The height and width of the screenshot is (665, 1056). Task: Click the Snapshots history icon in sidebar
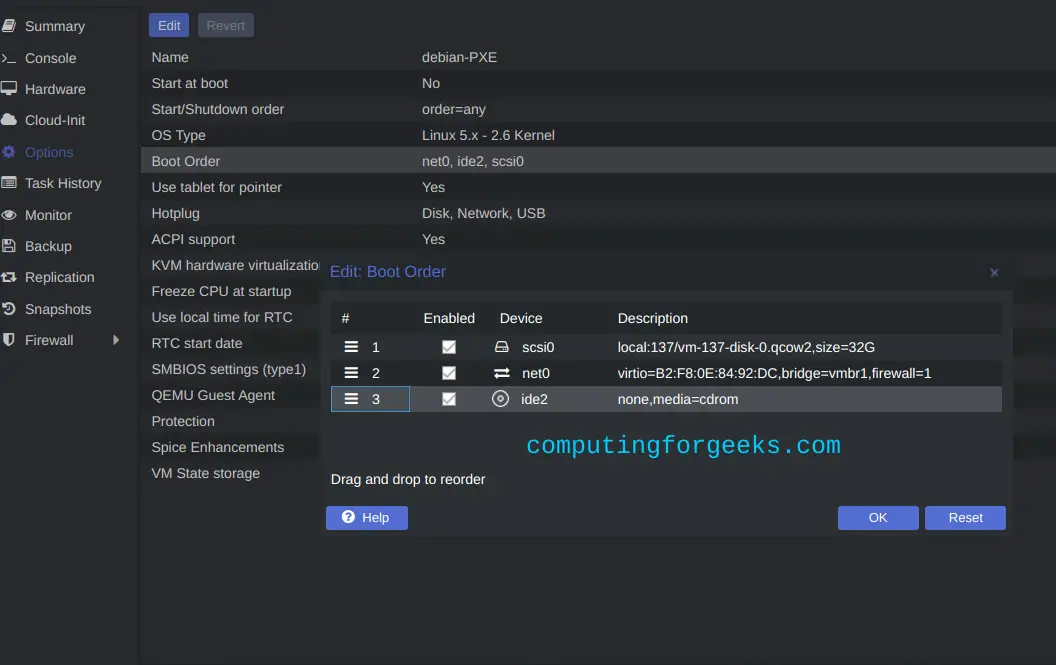[9, 309]
